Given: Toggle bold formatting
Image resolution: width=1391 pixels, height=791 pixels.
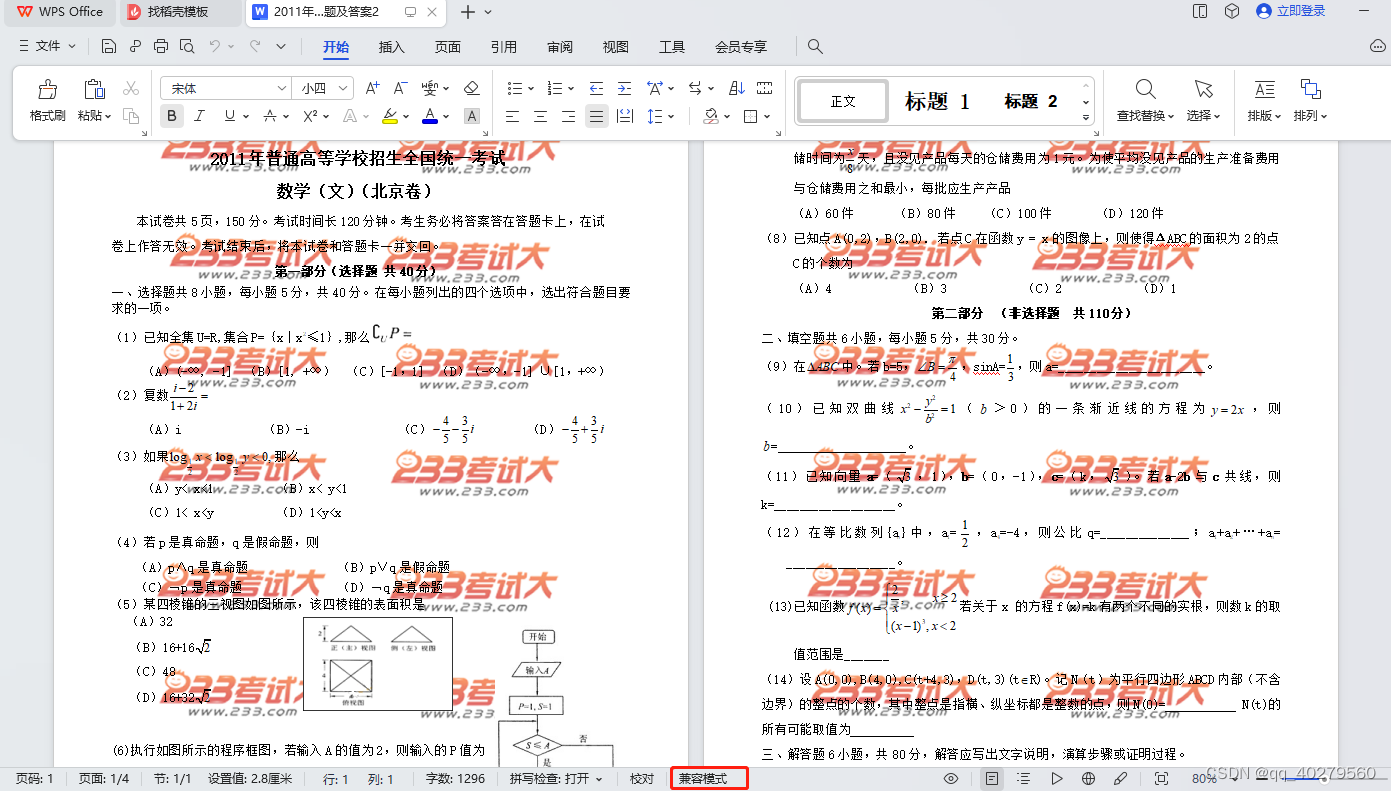Looking at the screenshot, I should (171, 115).
